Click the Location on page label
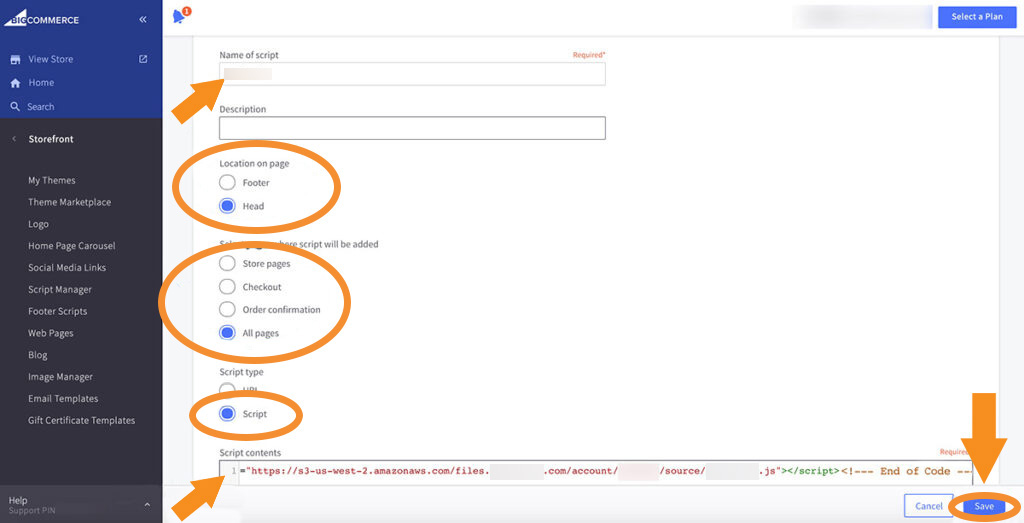This screenshot has width=1024, height=523. click(x=254, y=163)
